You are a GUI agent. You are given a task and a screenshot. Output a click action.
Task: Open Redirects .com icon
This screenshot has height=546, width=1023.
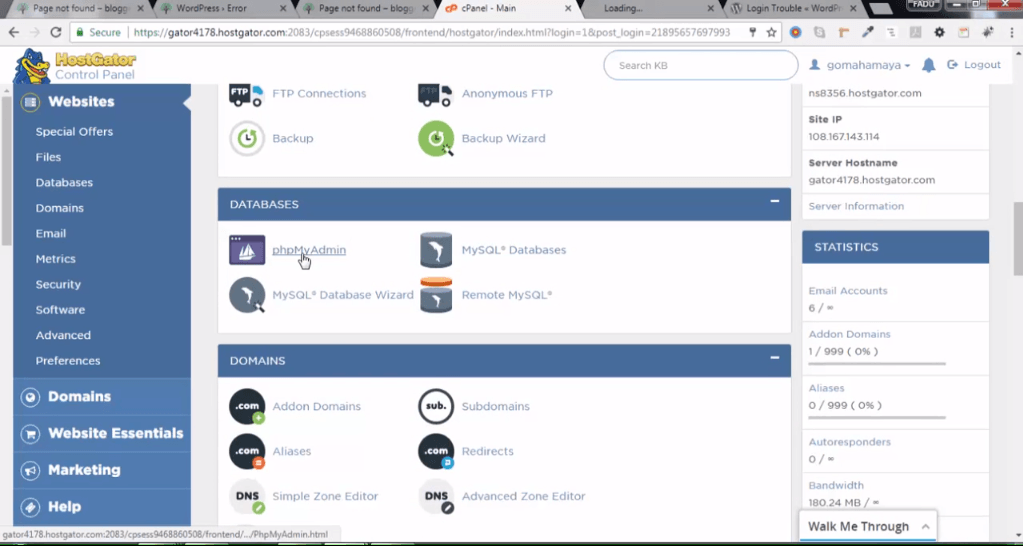(x=436, y=451)
